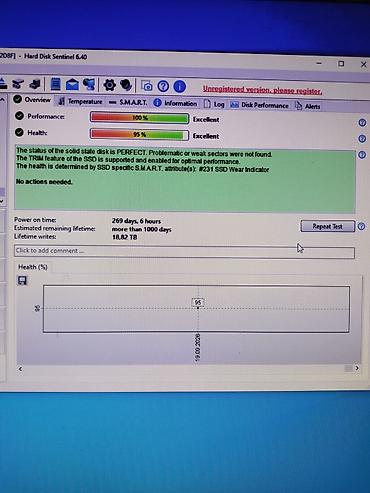Image resolution: width=370 pixels, height=493 pixels.
Task: Click the drive icon left of report icon
Action: tap(35, 84)
